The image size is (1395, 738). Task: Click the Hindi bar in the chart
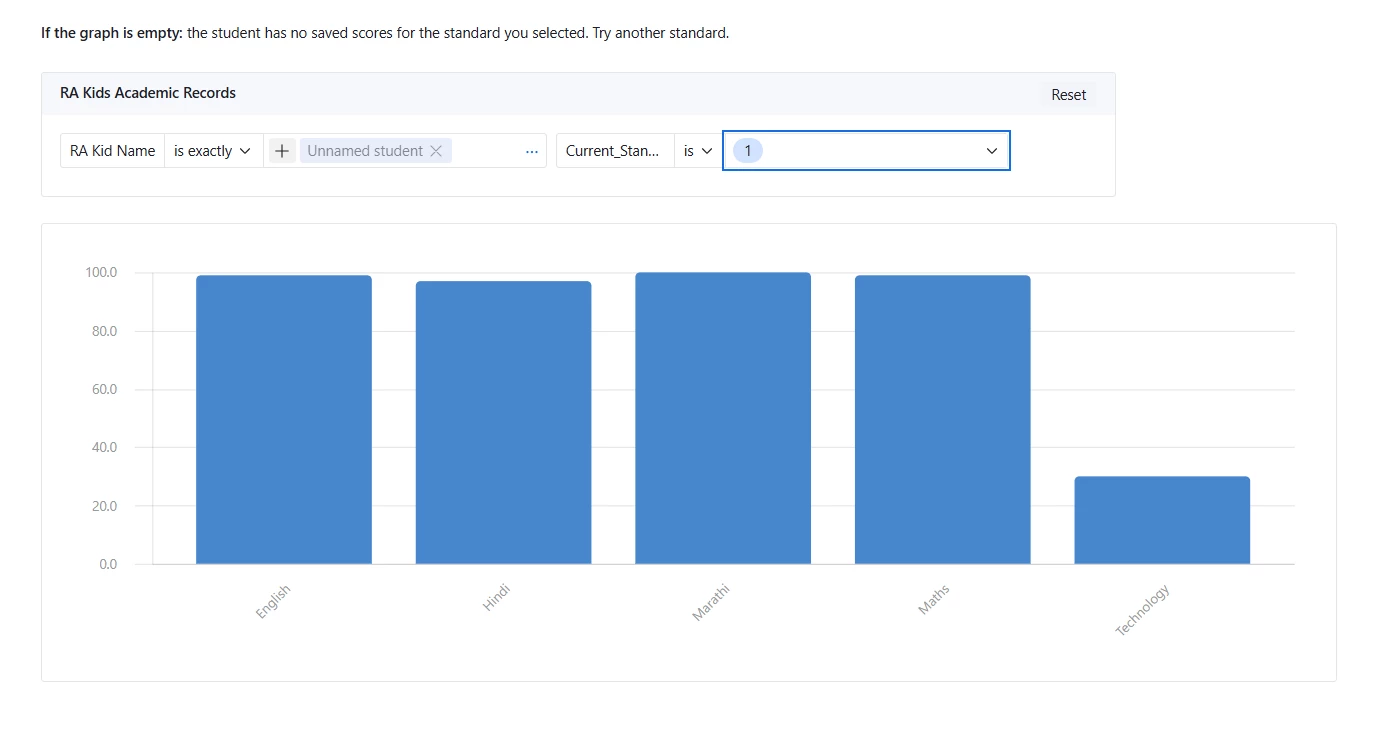click(x=503, y=423)
